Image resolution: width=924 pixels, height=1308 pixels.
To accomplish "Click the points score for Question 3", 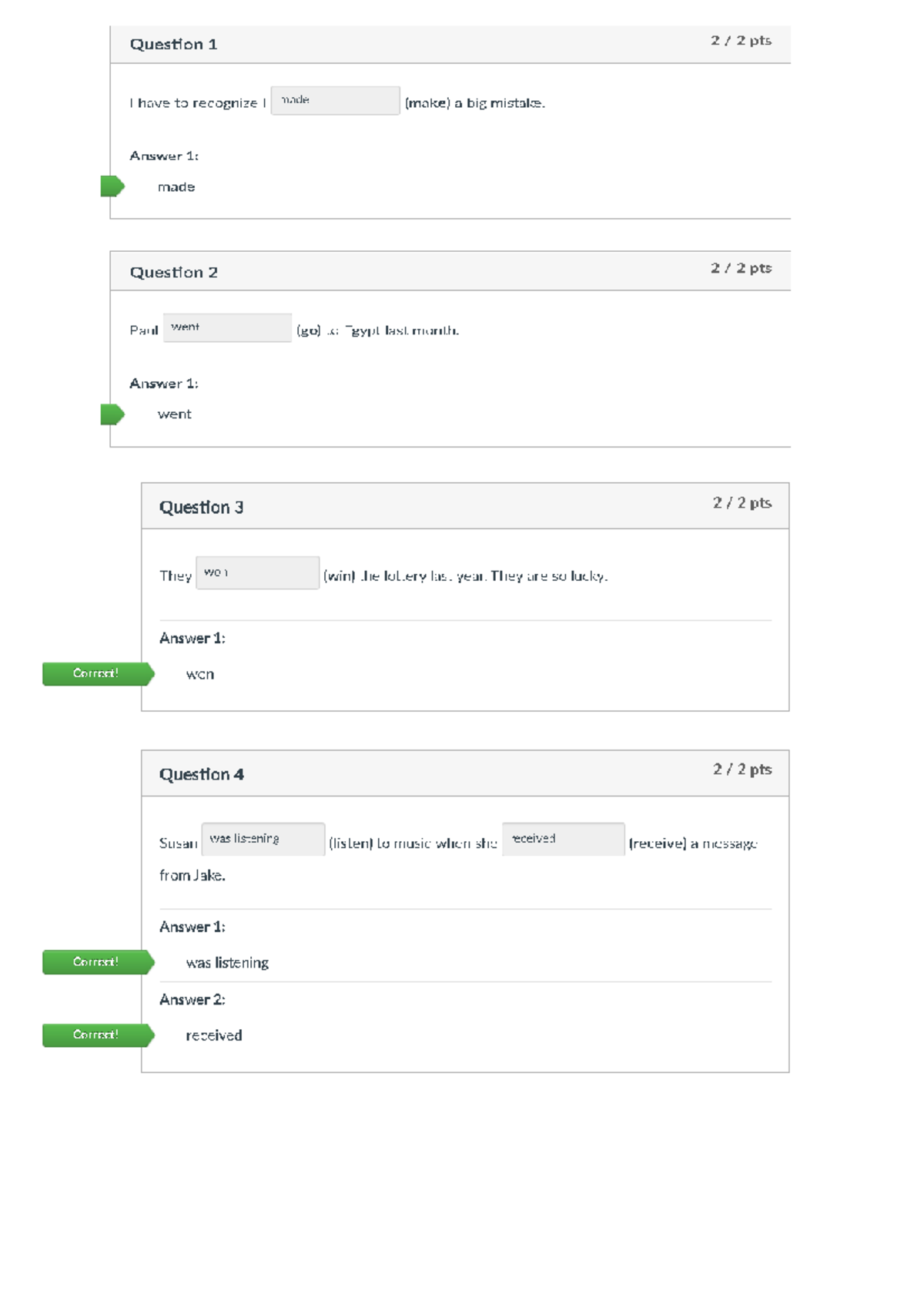I will click(x=742, y=503).
